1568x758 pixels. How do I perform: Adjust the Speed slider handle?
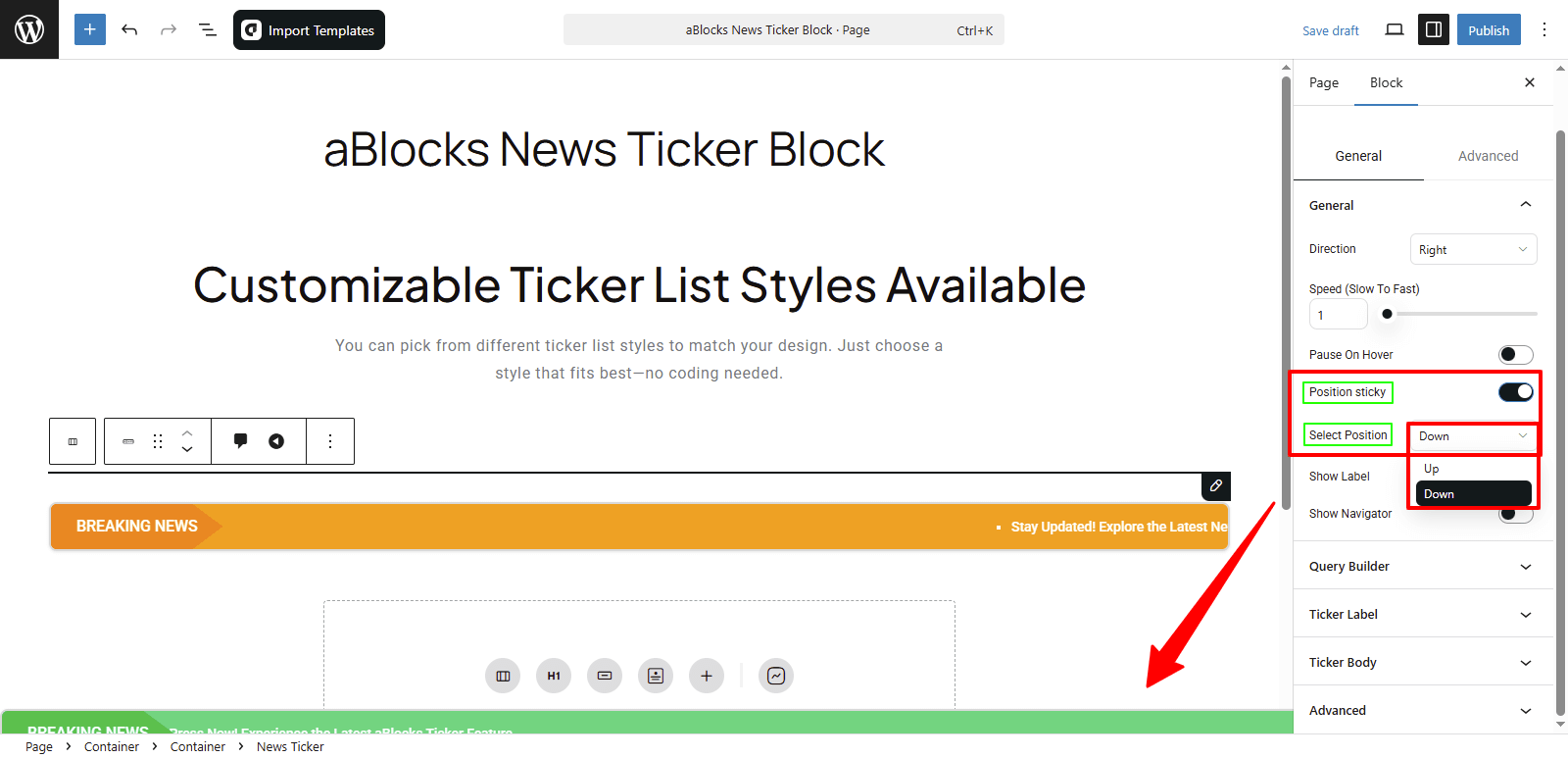pos(1387,314)
